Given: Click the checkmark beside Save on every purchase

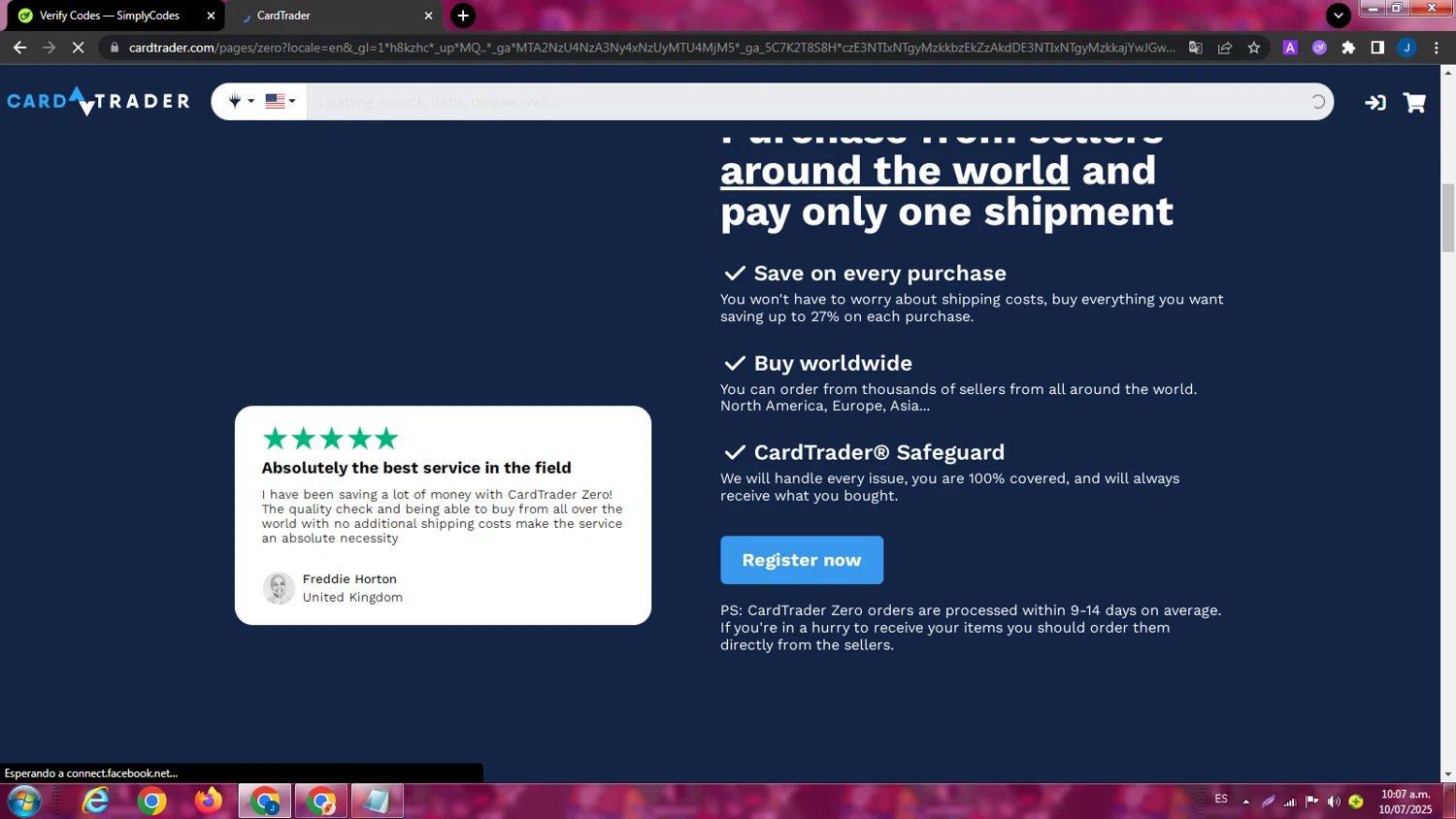Looking at the screenshot, I should click(735, 274).
